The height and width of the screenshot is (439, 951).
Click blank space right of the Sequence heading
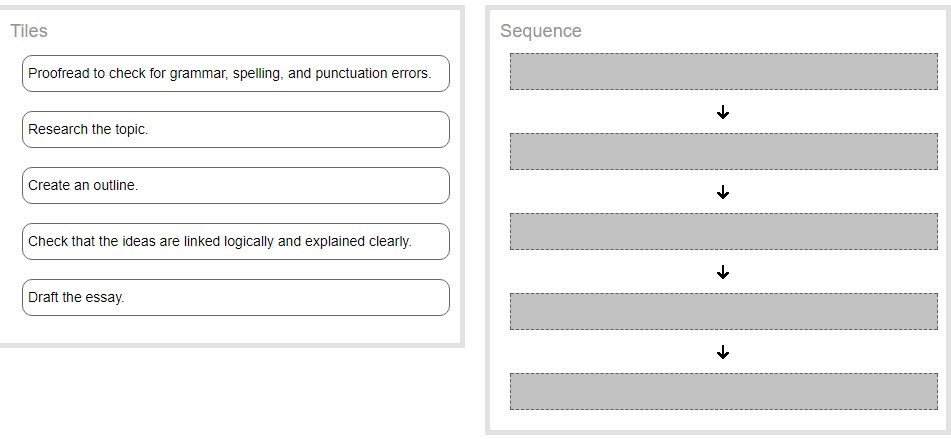(760, 31)
